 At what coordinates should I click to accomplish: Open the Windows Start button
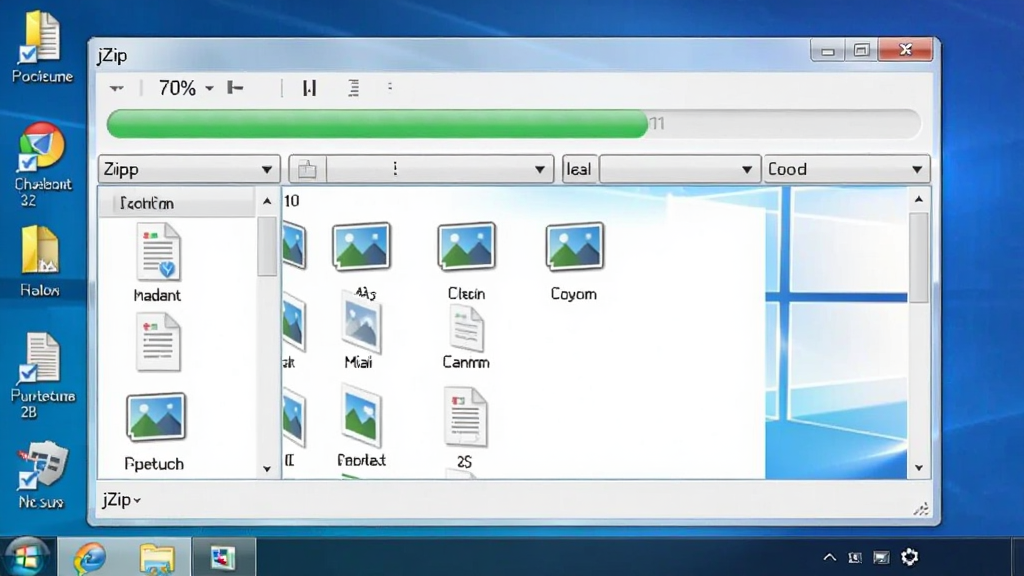[26, 558]
